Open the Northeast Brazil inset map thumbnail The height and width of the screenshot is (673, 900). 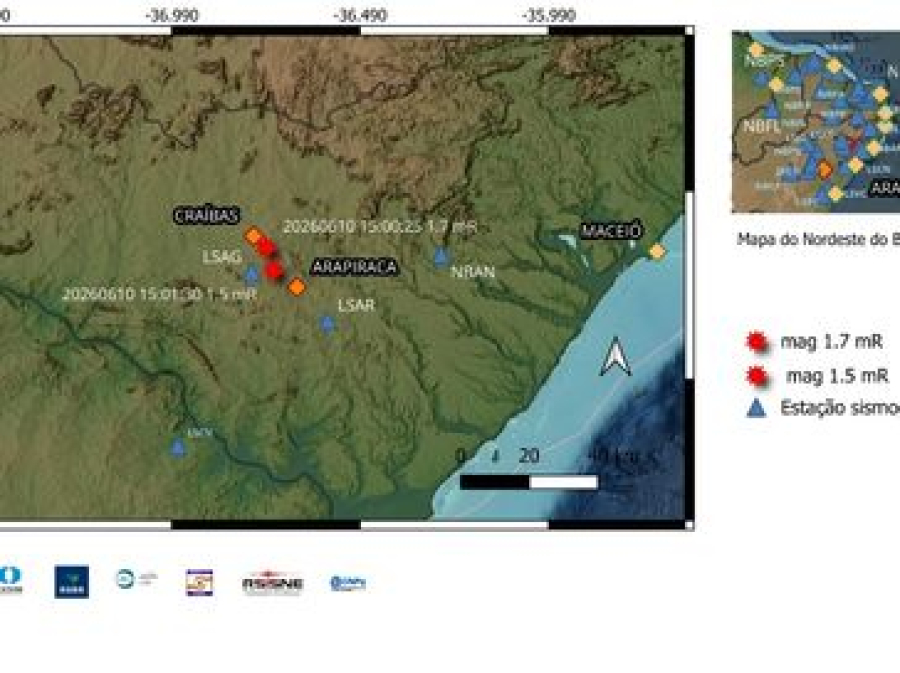(x=816, y=122)
